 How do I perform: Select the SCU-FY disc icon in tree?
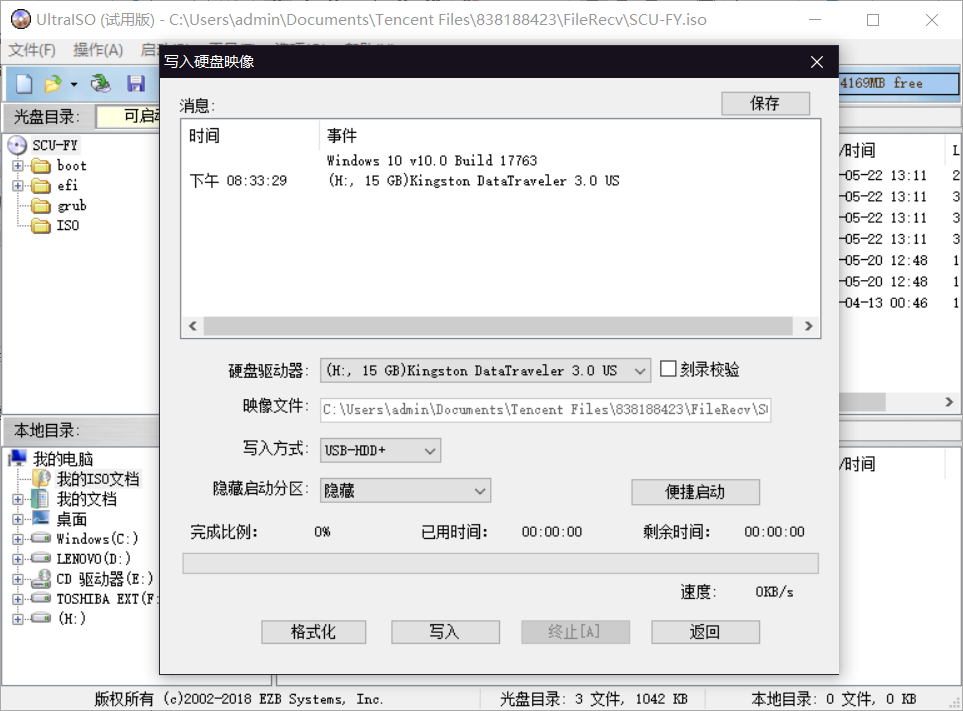pyautogui.click(x=17, y=146)
